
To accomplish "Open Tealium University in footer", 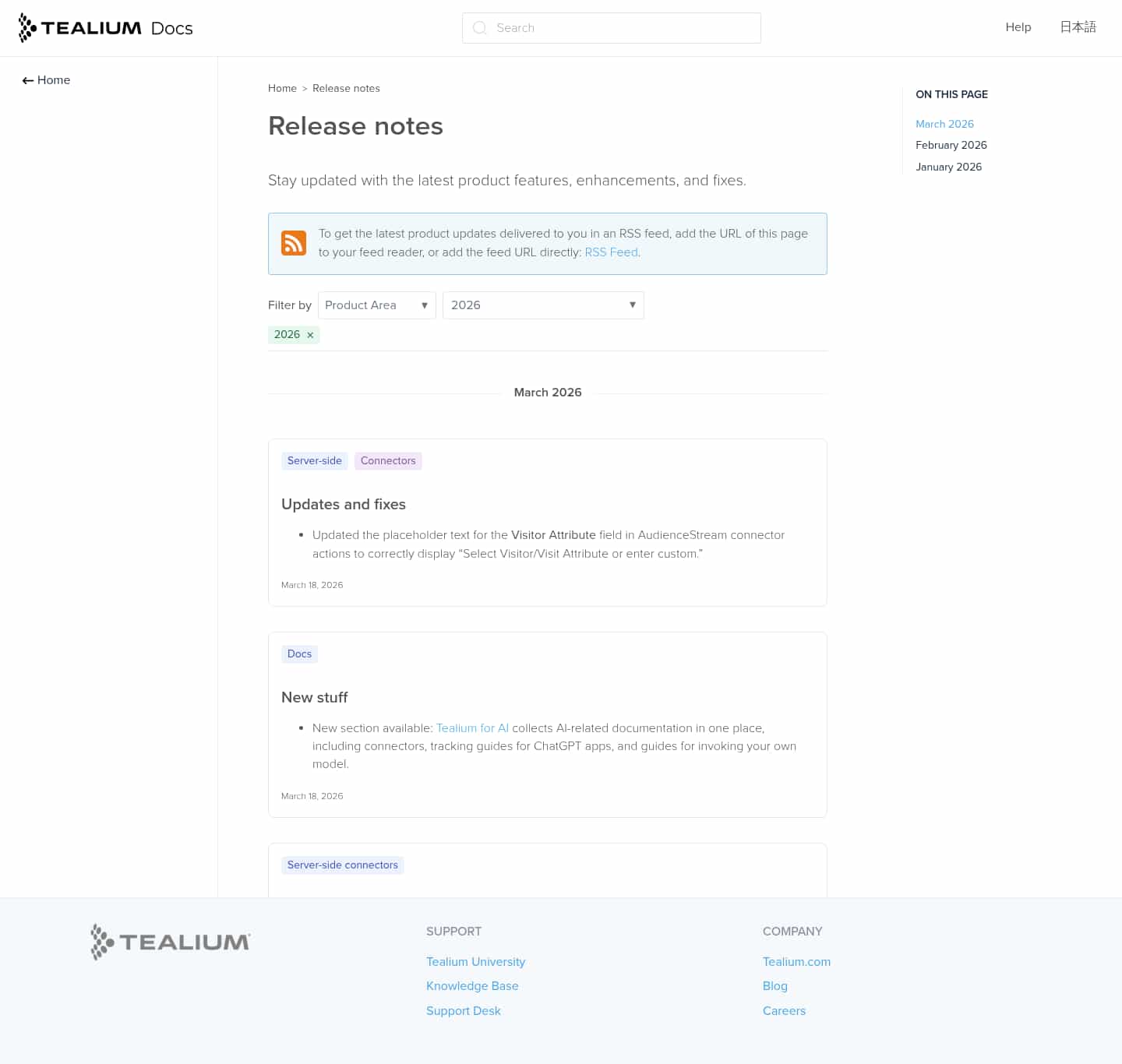I will (x=475, y=962).
